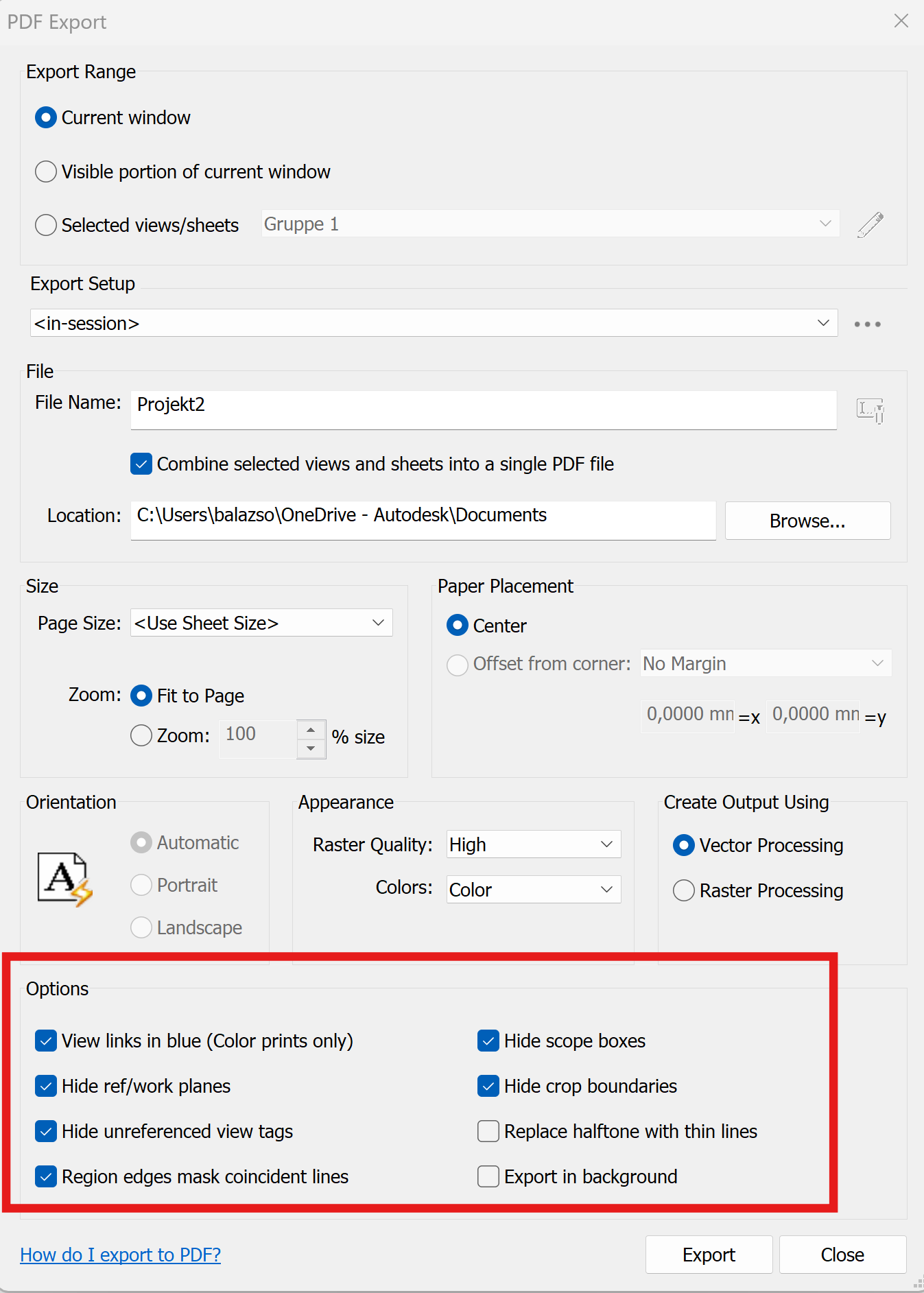Click the file naming rule icon

coord(870,410)
